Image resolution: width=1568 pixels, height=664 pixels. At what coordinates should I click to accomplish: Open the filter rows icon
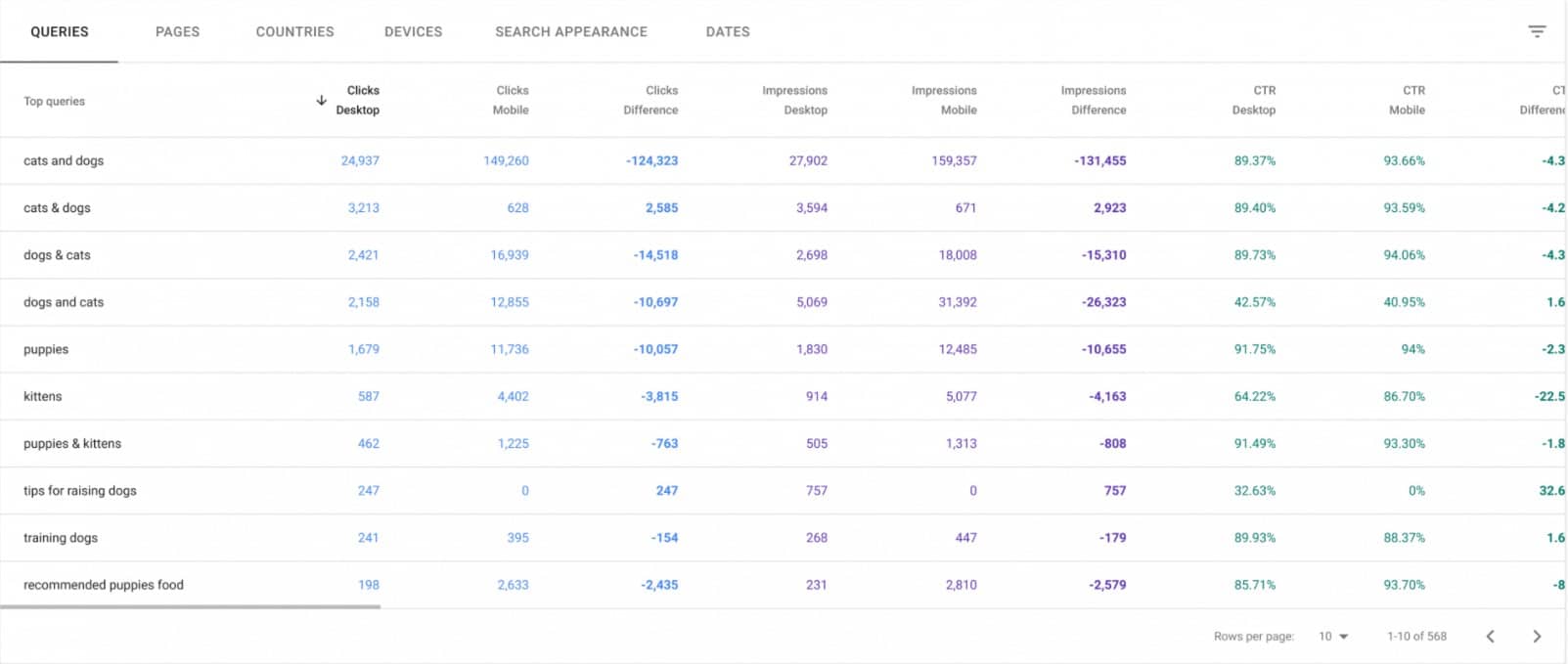(1537, 32)
